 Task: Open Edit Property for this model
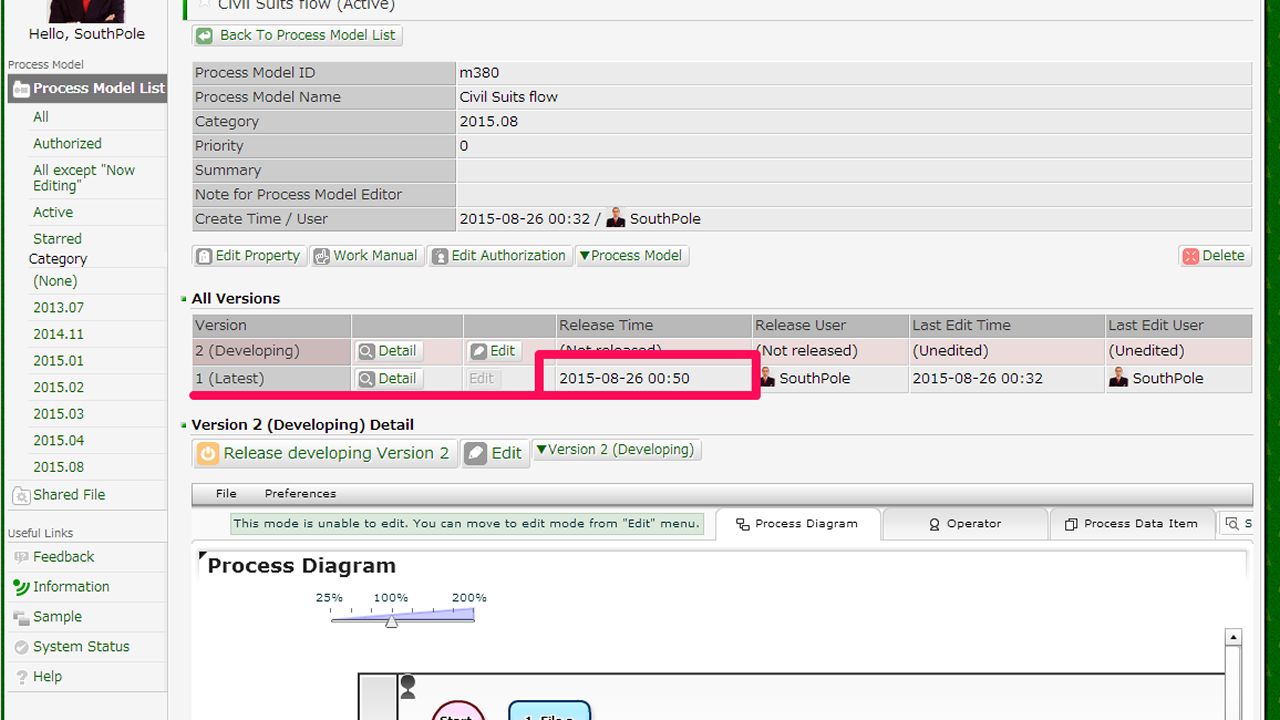pos(248,256)
